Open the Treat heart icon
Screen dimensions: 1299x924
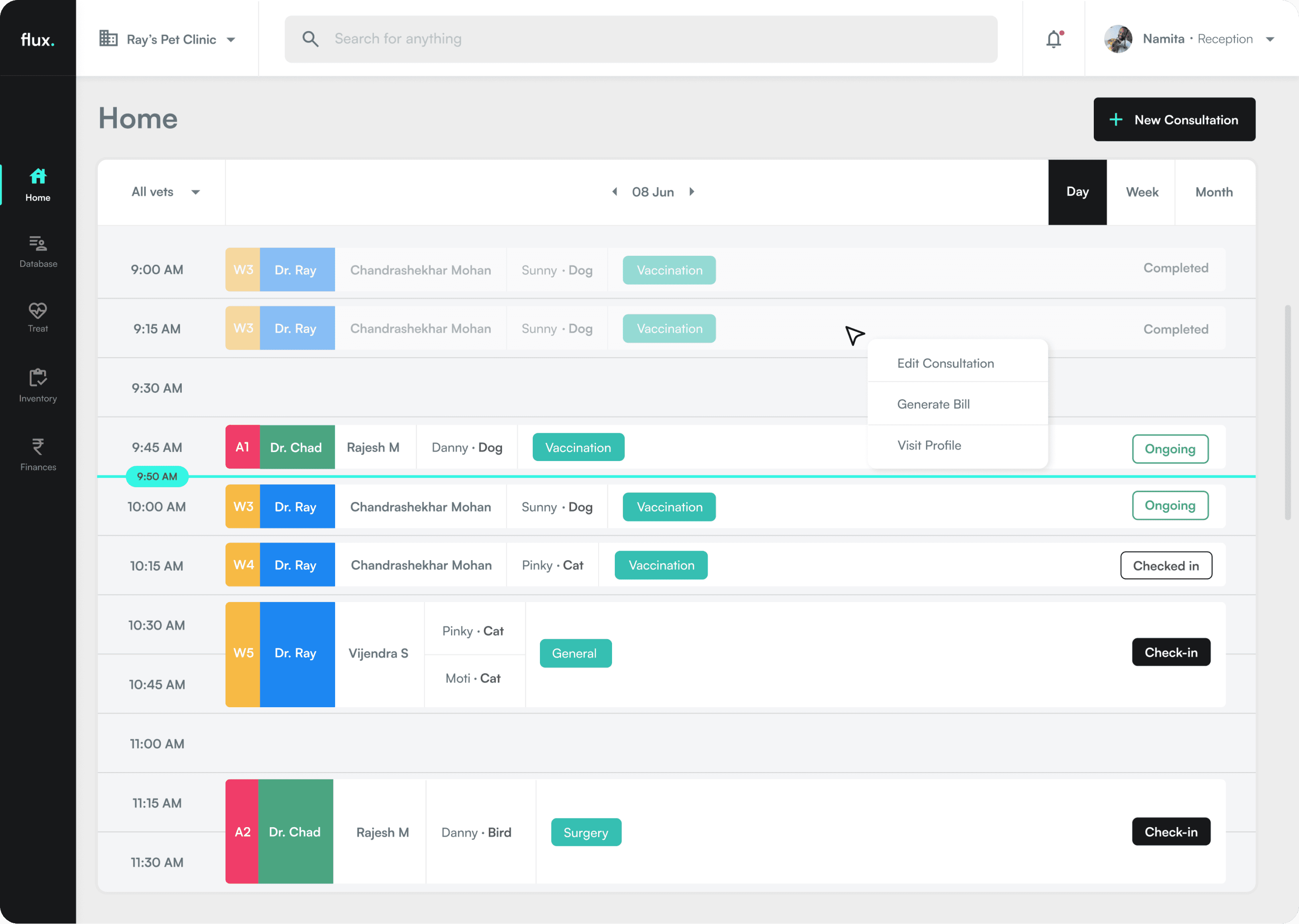coord(37,311)
